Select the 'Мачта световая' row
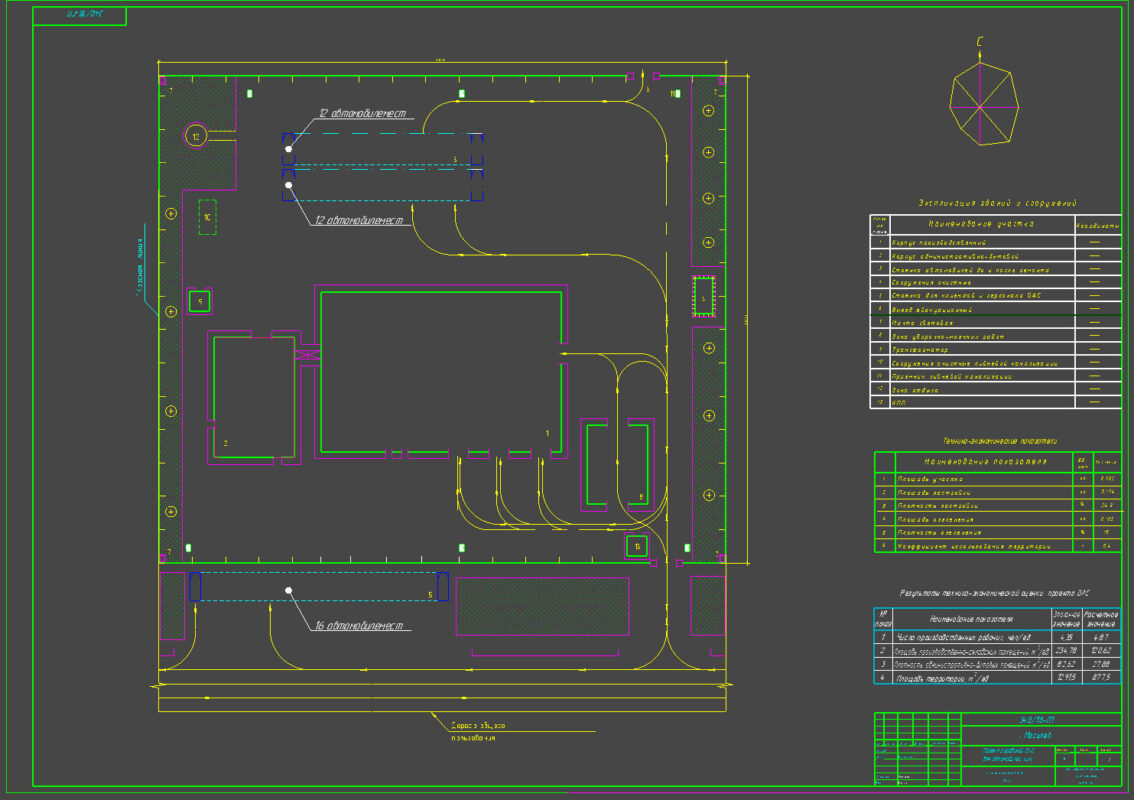 pos(995,323)
